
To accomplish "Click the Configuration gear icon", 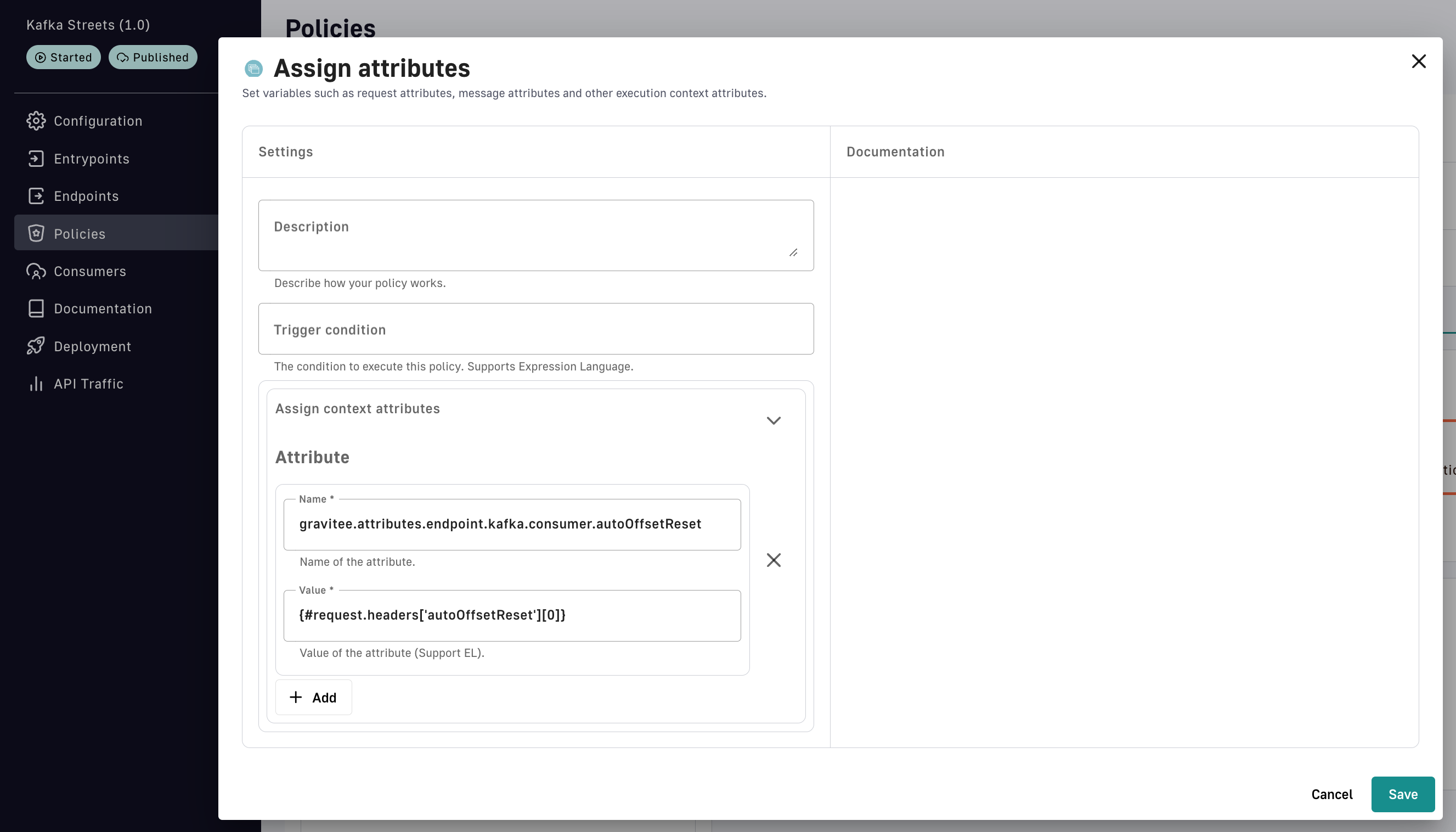I will point(36,121).
